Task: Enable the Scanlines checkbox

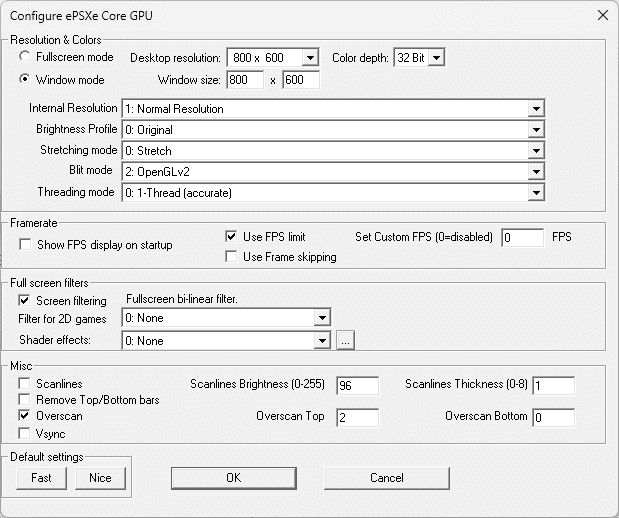Action: pyautogui.click(x=24, y=383)
